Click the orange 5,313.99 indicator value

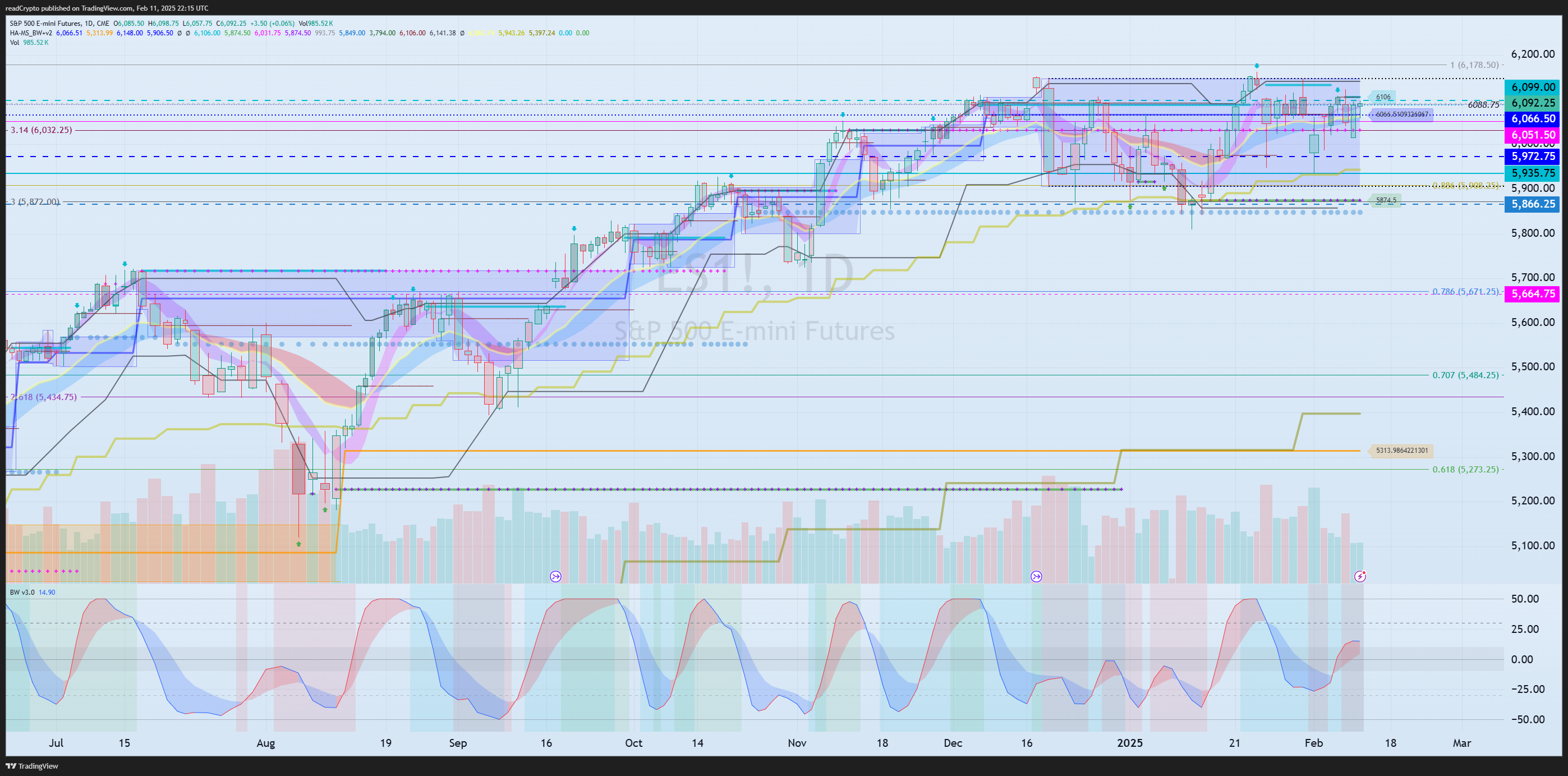coord(100,33)
